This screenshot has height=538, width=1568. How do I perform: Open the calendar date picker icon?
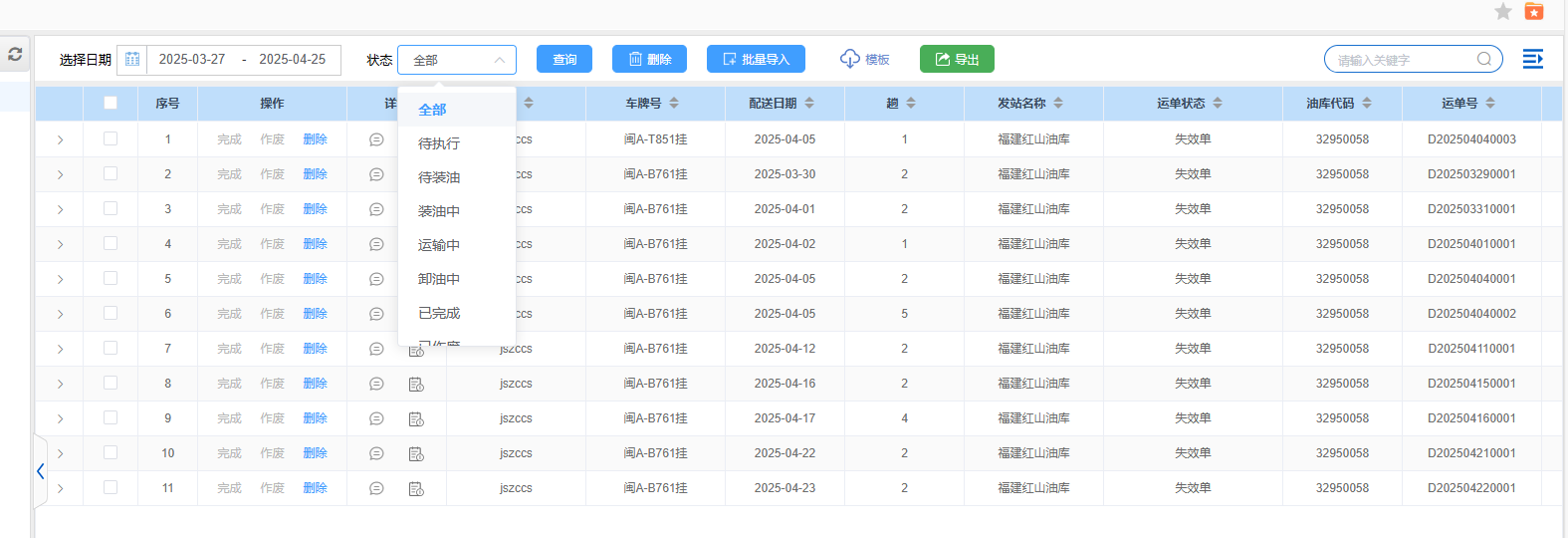132,60
